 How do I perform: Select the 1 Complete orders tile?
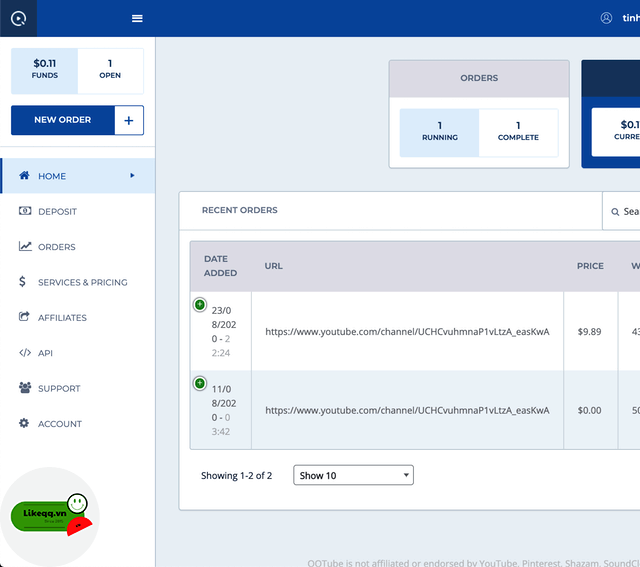(518, 133)
